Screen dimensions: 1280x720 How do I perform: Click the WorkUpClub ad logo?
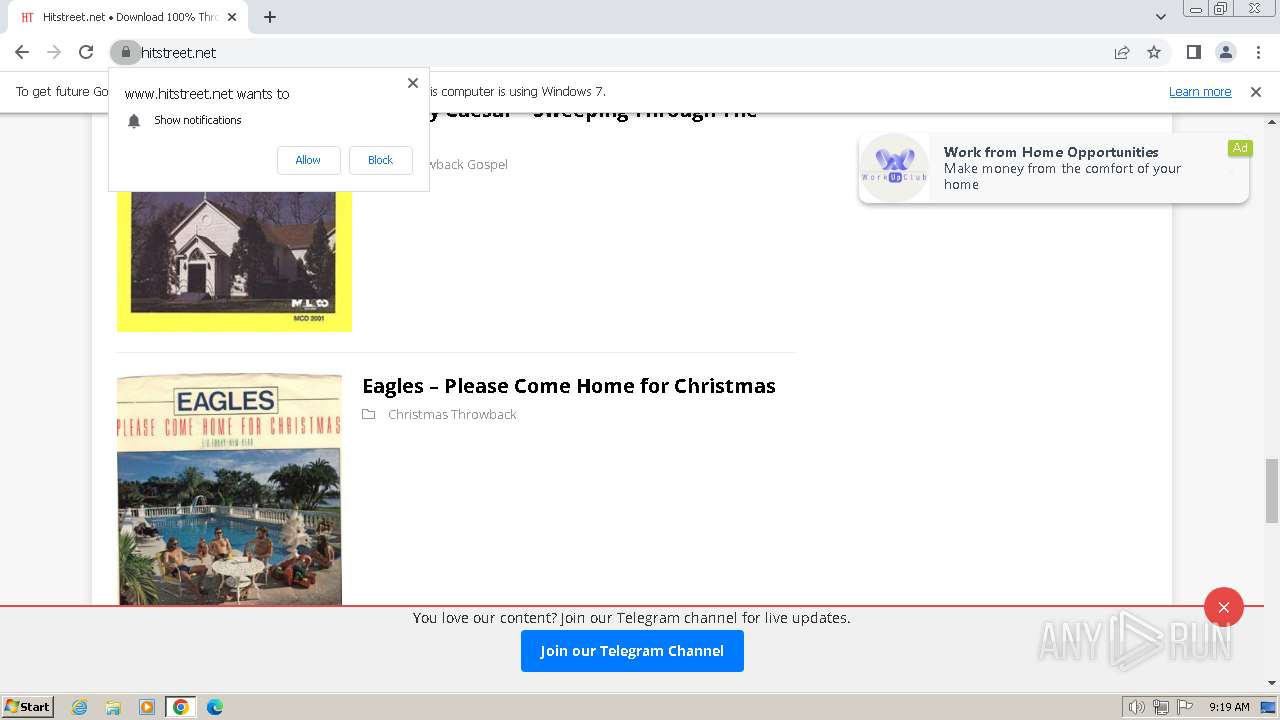(894, 167)
